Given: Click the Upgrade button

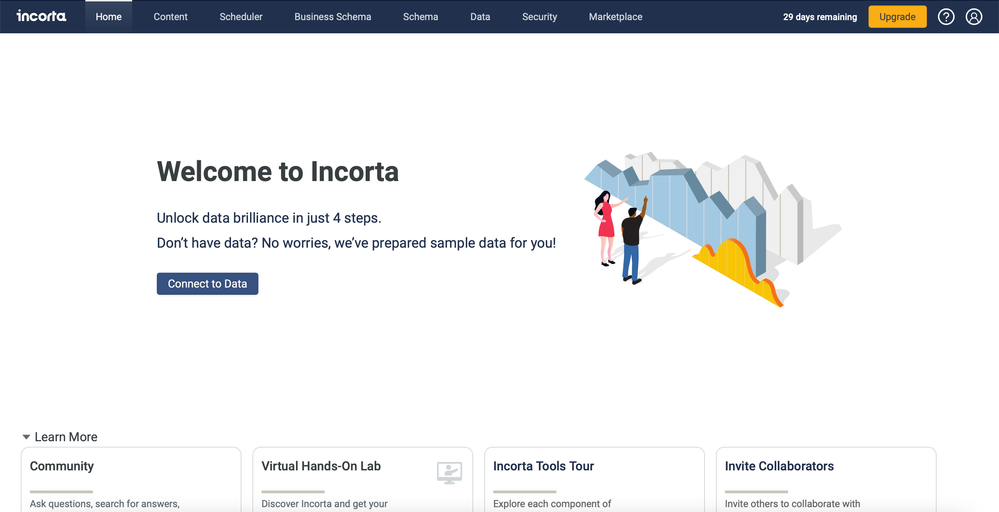Looking at the screenshot, I should 897,17.
